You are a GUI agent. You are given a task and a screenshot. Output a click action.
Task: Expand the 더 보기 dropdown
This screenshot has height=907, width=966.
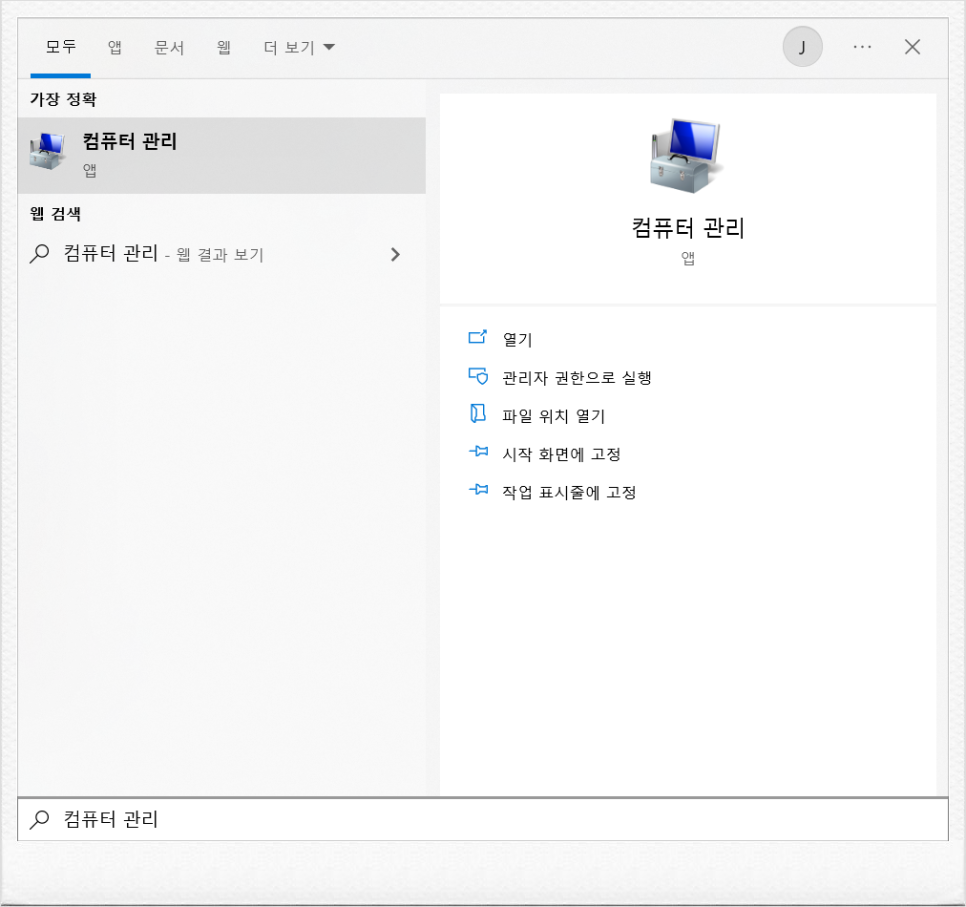(299, 47)
